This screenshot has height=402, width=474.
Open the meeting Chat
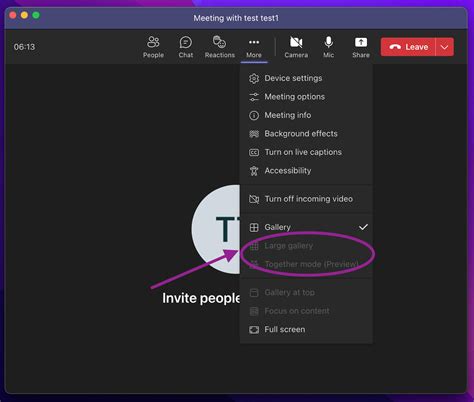186,47
